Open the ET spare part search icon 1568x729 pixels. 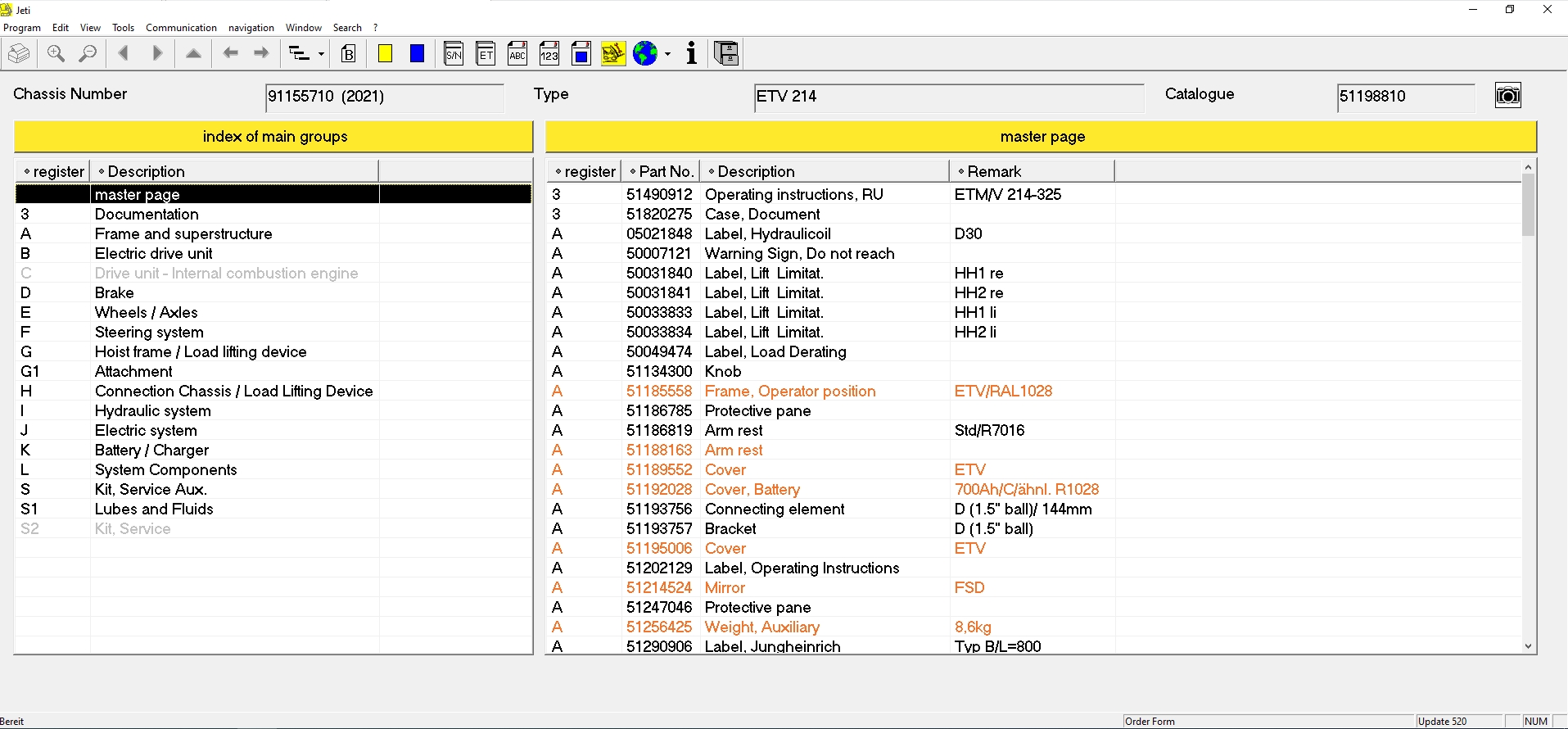(x=486, y=54)
